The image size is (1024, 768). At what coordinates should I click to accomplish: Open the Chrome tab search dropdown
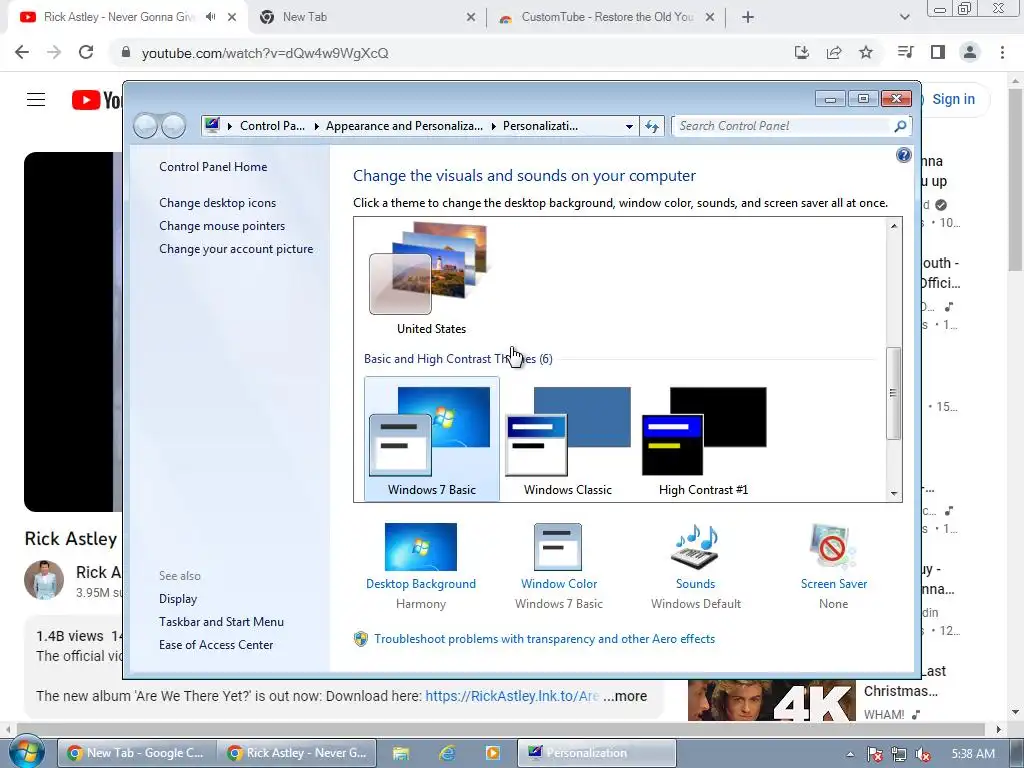click(x=904, y=17)
